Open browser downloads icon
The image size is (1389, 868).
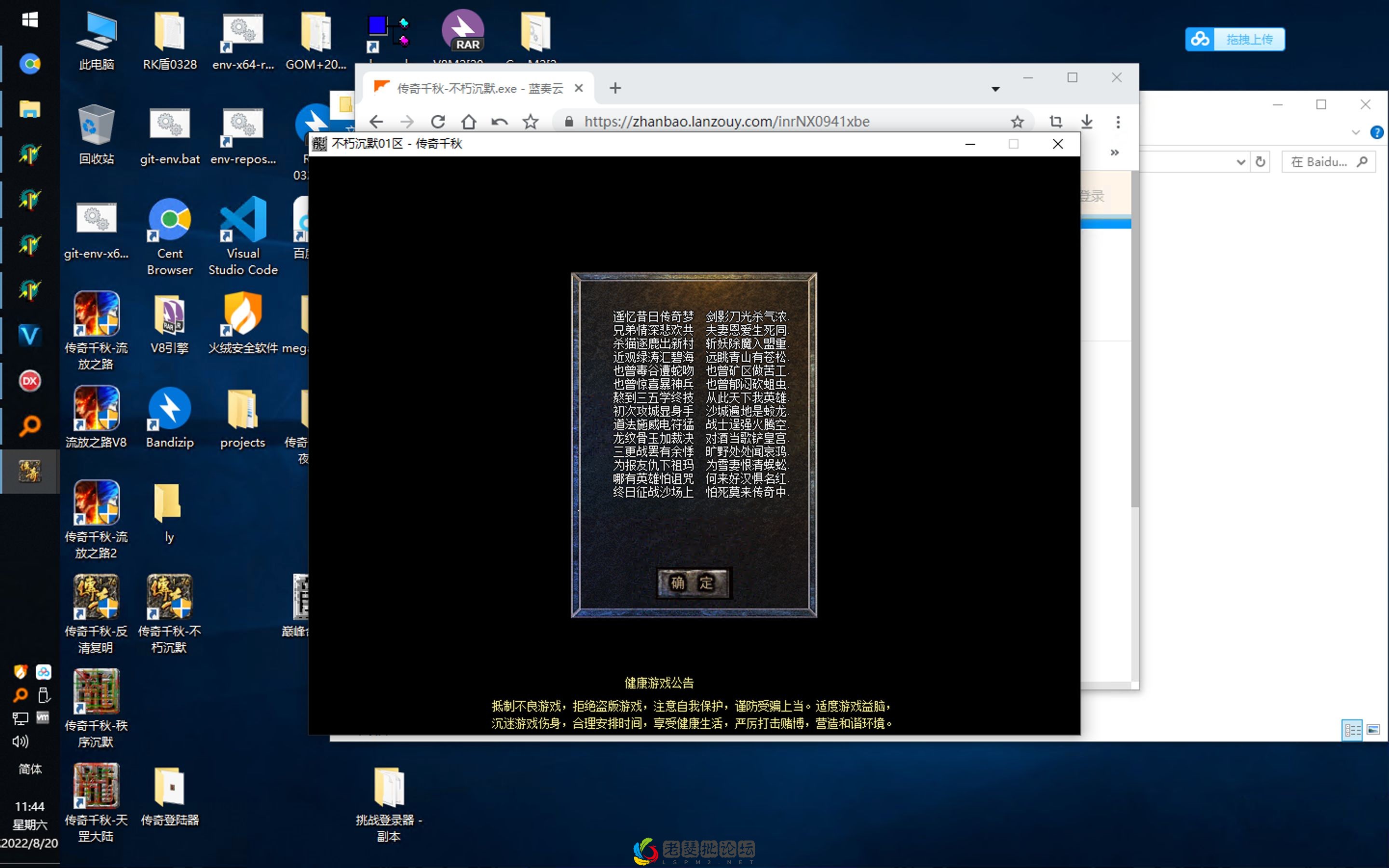(1087, 122)
